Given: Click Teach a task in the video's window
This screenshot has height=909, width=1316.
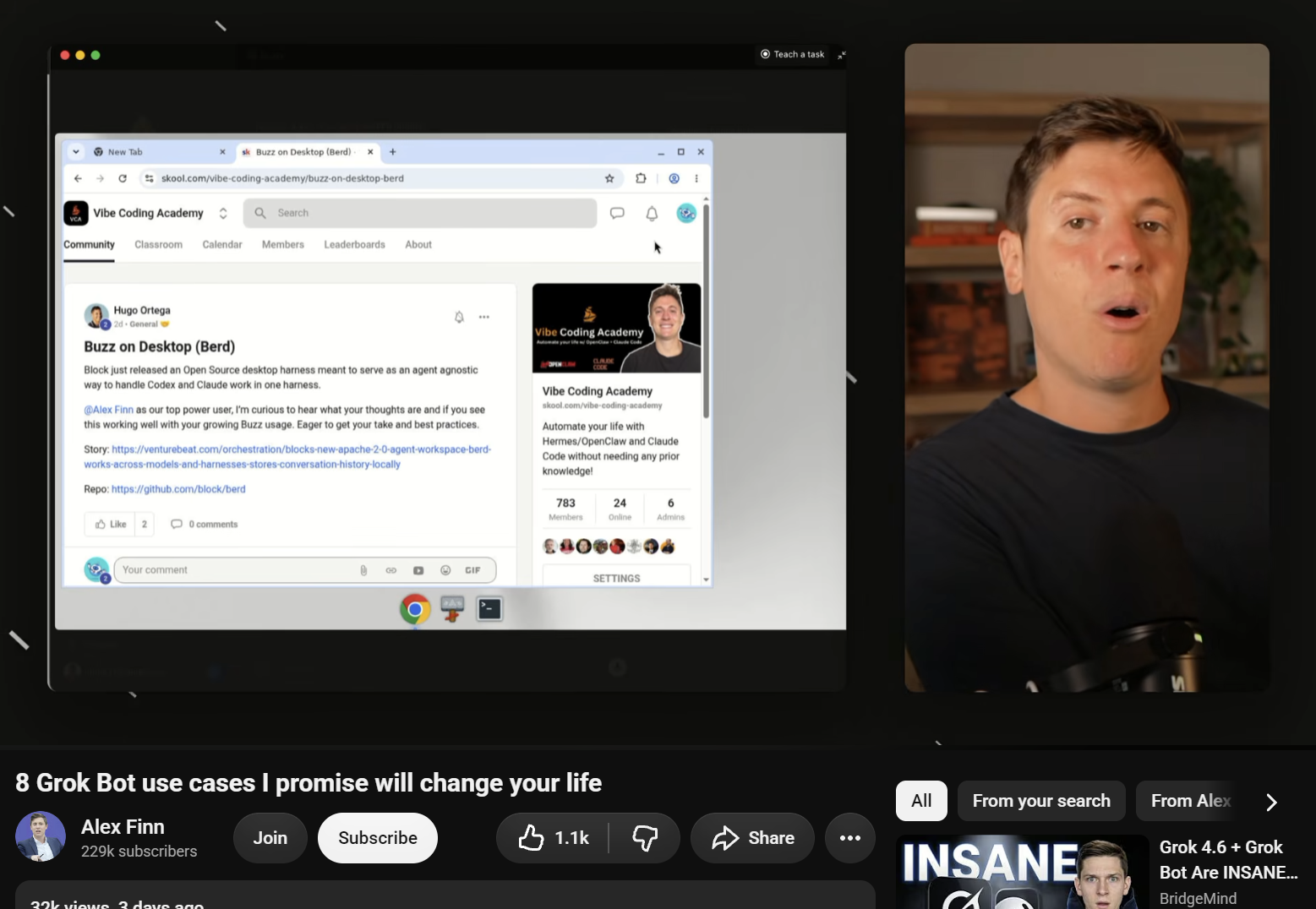Looking at the screenshot, I should 793,54.
